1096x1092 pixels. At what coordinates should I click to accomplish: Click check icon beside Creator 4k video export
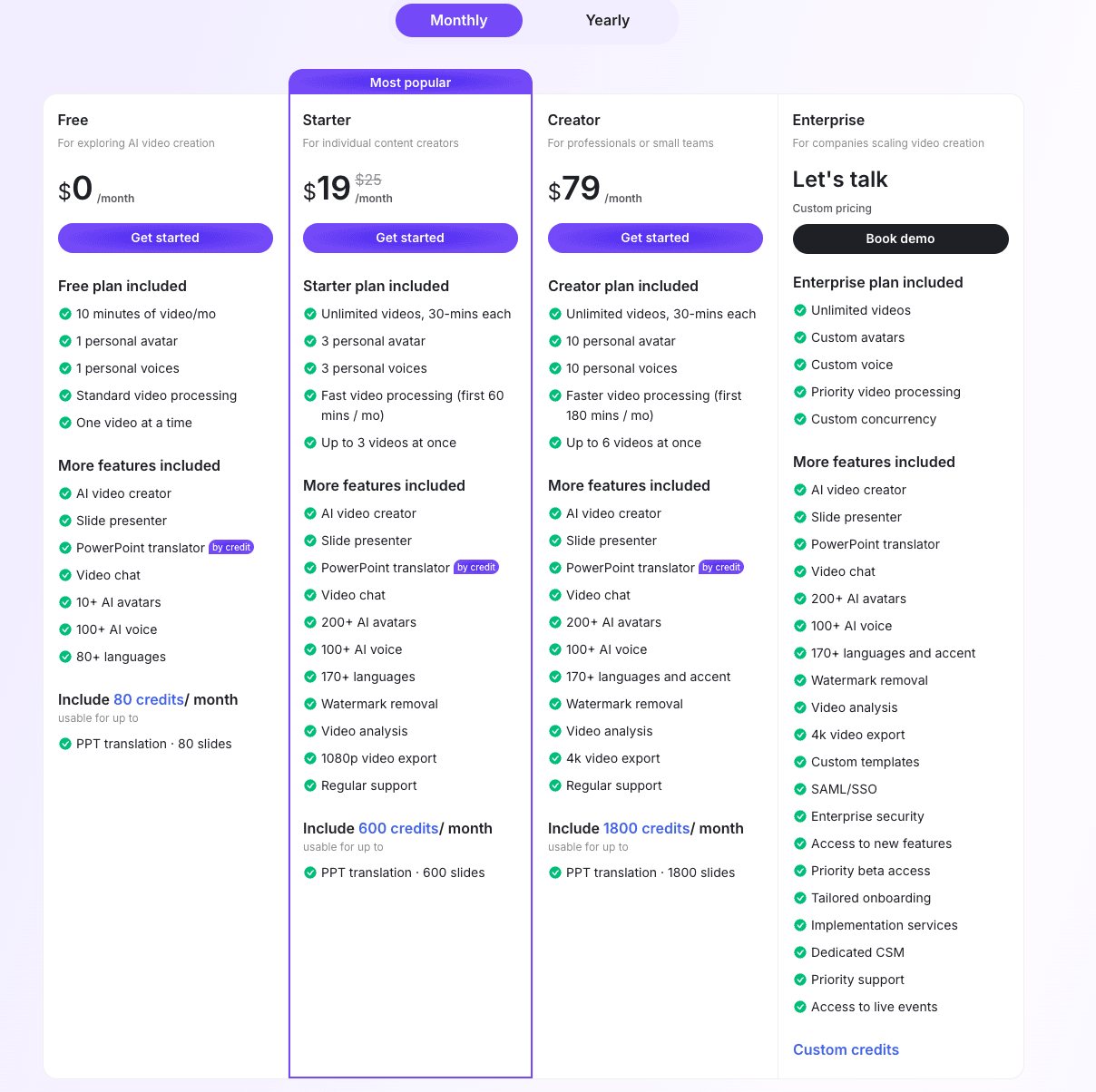point(555,758)
